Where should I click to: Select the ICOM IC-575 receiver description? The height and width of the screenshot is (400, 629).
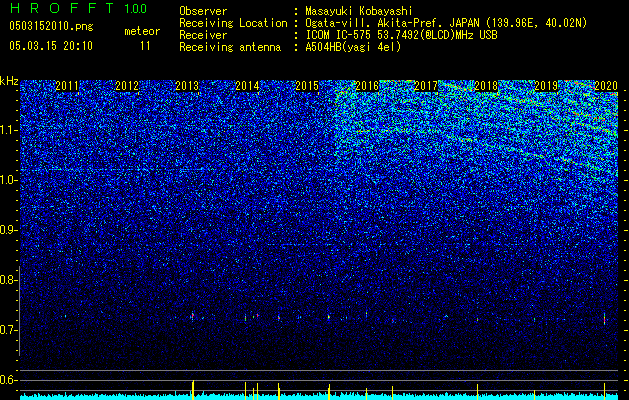[401, 35]
